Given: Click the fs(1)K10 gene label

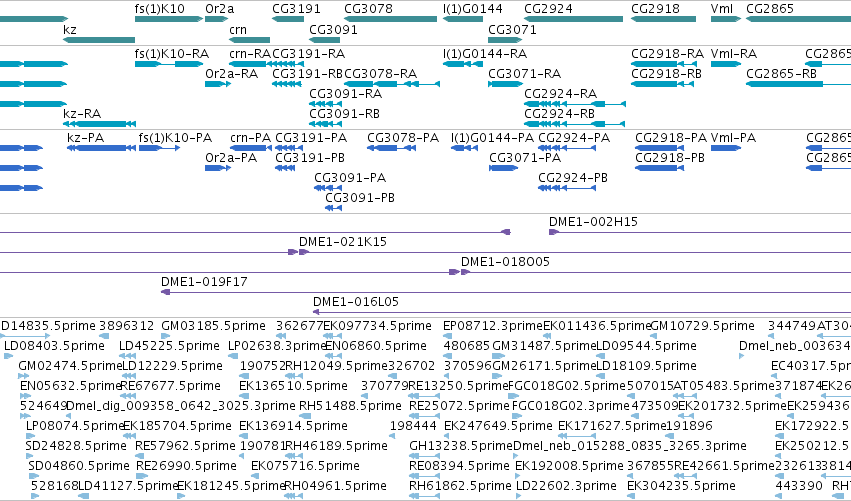Looking at the screenshot, I should [160, 9].
